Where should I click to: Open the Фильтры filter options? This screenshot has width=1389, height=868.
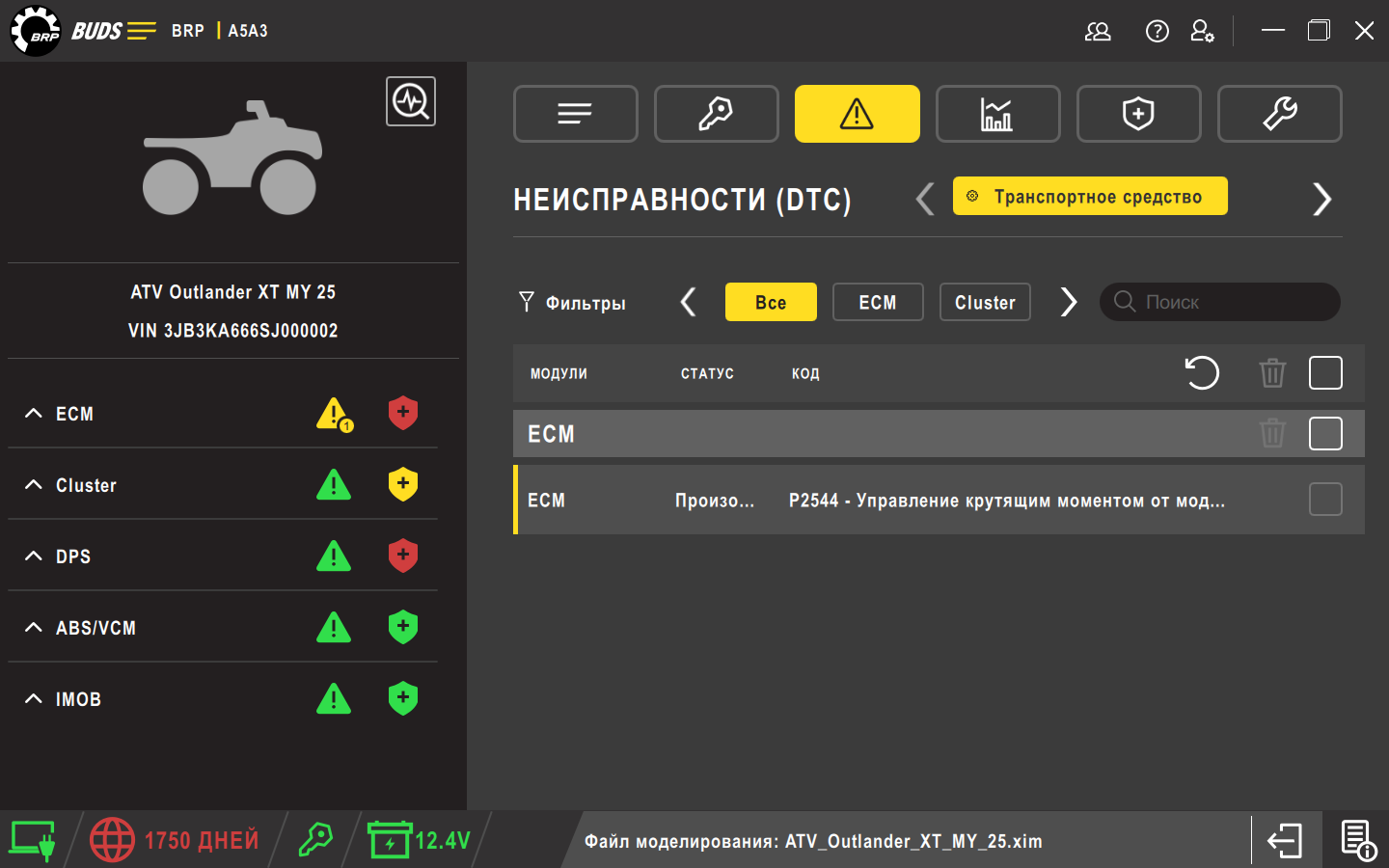[x=572, y=303]
